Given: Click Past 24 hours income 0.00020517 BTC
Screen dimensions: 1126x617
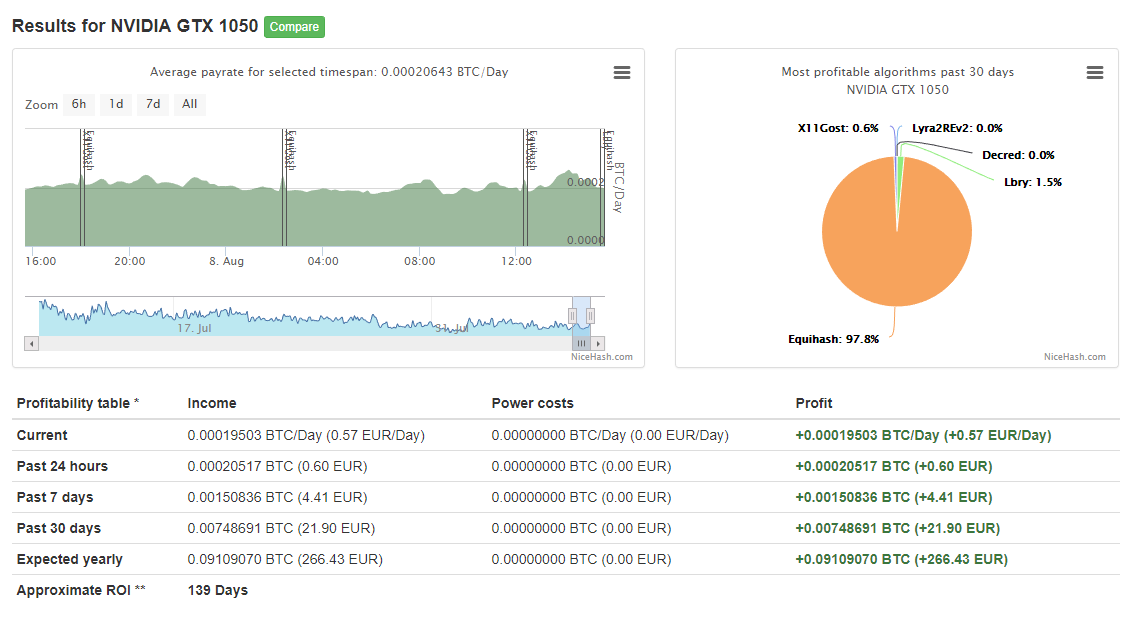Looking at the screenshot, I should pyautogui.click(x=277, y=466).
